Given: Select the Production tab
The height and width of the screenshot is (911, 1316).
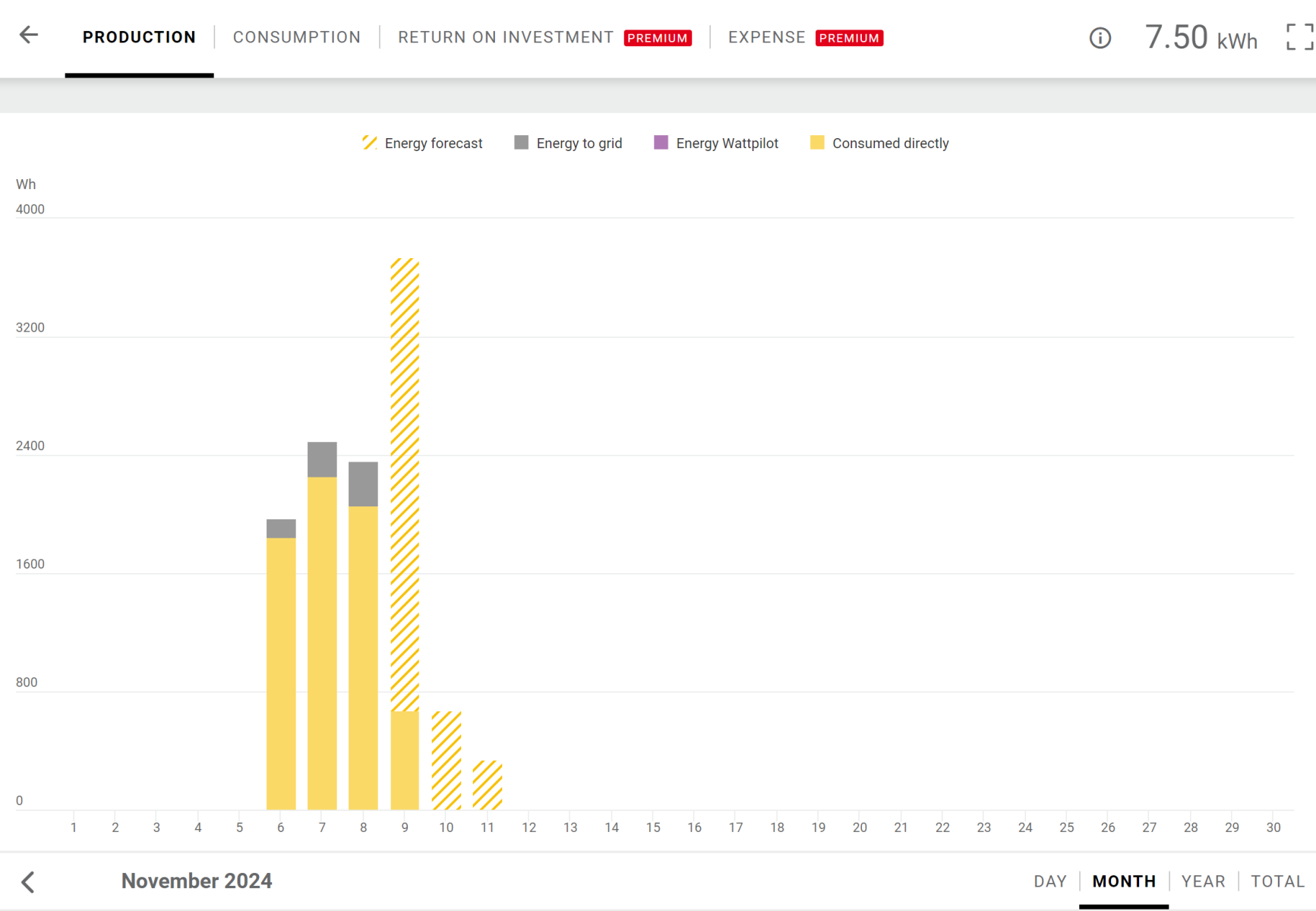Looking at the screenshot, I should (x=139, y=37).
